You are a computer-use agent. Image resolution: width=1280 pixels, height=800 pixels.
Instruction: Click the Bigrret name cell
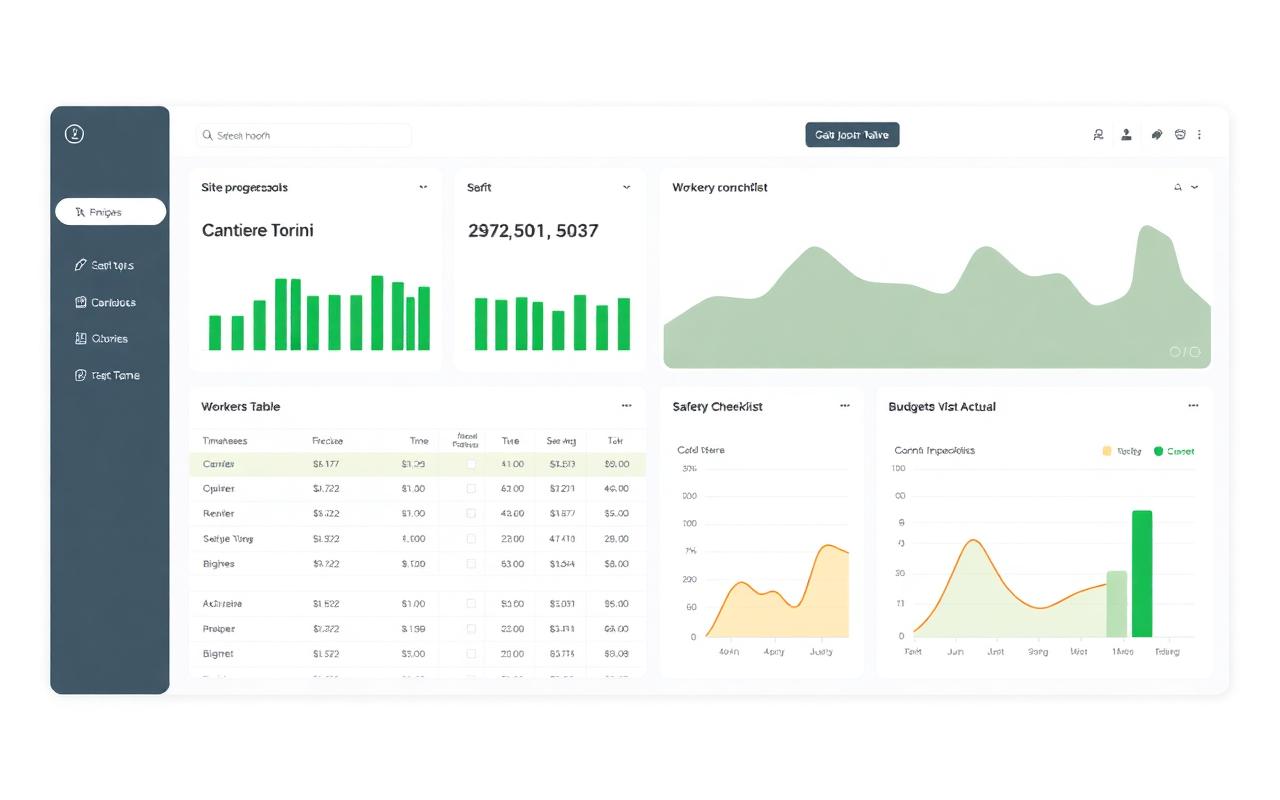point(217,654)
